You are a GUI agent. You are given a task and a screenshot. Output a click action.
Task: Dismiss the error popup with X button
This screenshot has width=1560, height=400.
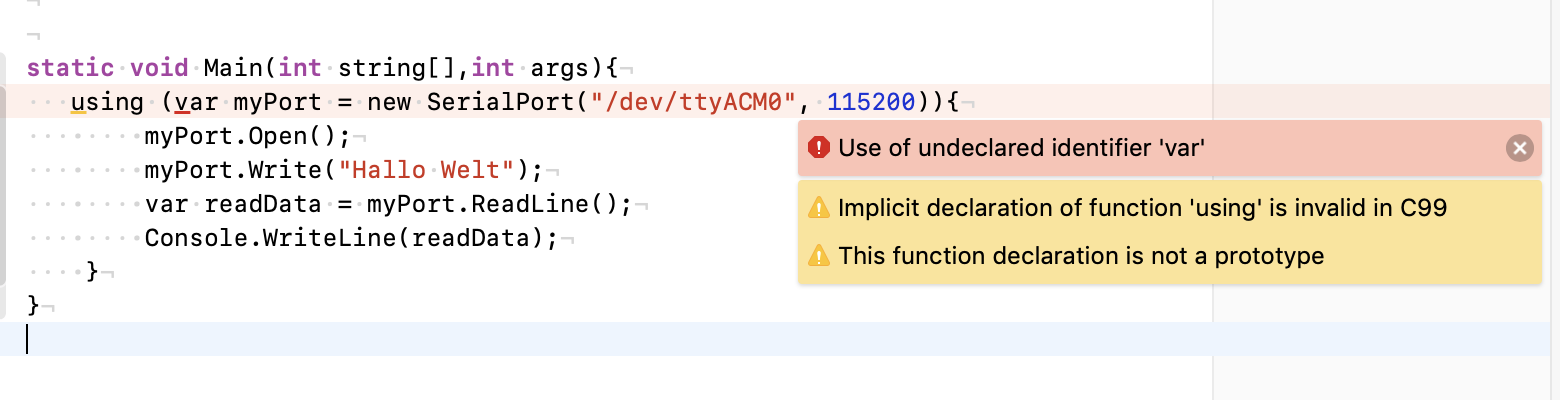pos(1519,148)
